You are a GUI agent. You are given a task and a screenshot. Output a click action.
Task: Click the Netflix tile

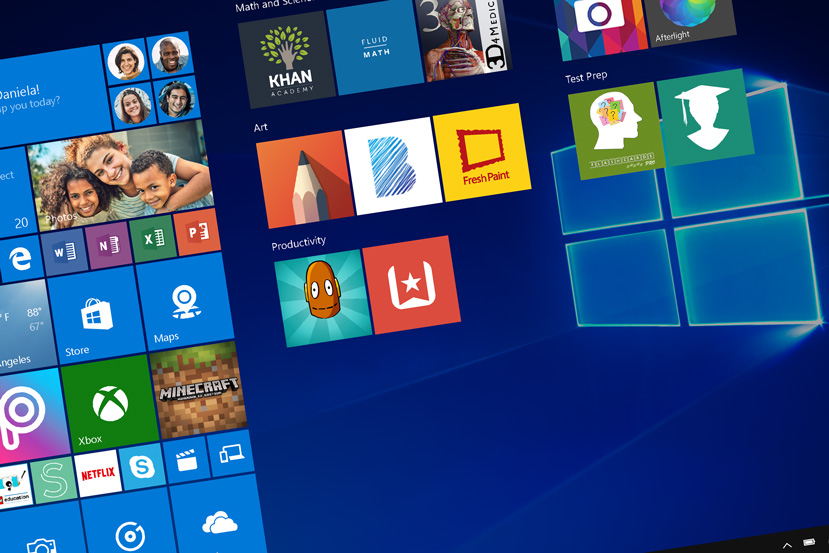tap(98, 473)
